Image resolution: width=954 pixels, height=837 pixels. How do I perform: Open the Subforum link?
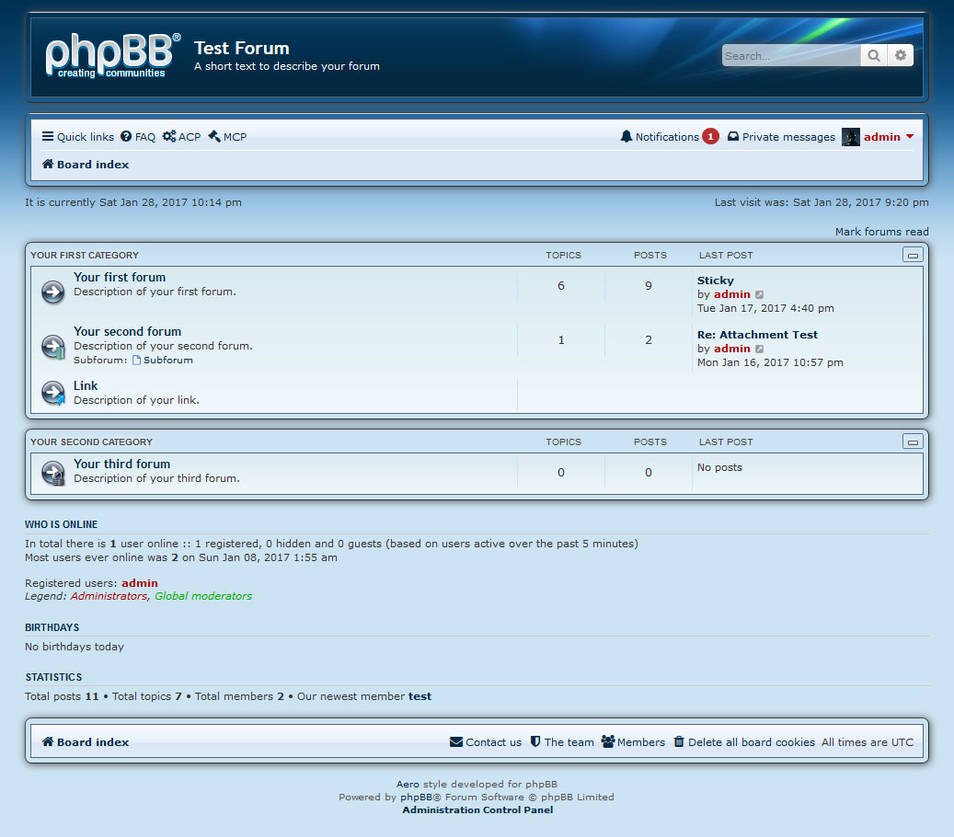[167, 360]
